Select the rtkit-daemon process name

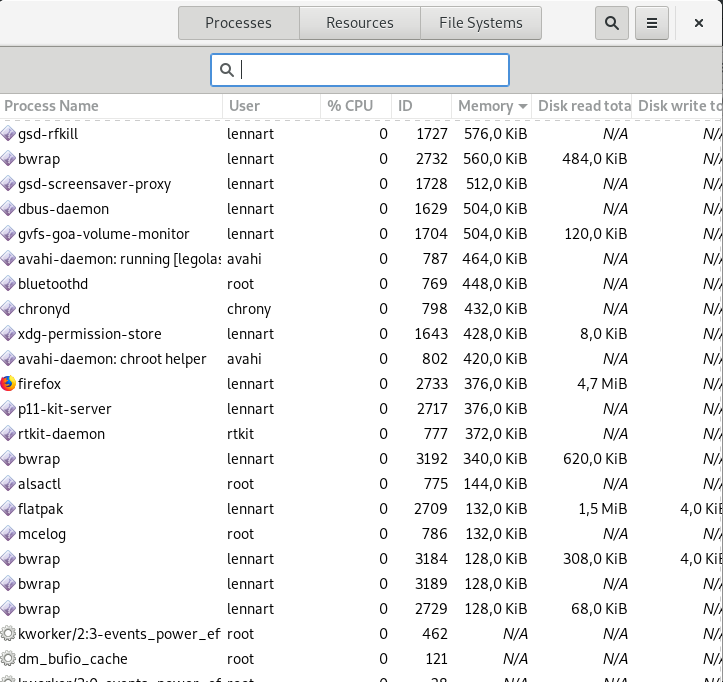coord(61,434)
